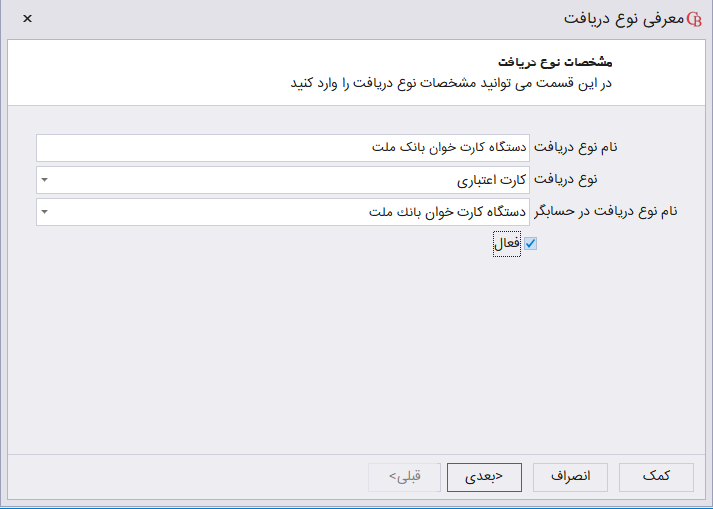The width and height of the screenshot is (713, 509).
Task: Click the حسابگر combo box text دستگاه کارت خوان
Action: tap(448, 212)
